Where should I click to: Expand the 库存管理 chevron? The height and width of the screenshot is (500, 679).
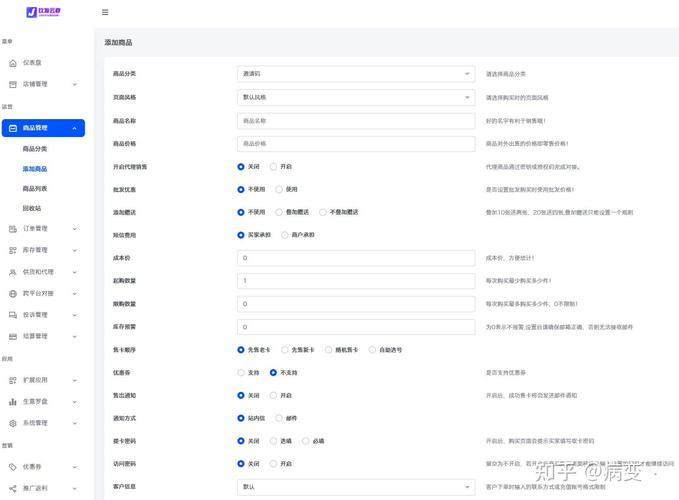74,250
